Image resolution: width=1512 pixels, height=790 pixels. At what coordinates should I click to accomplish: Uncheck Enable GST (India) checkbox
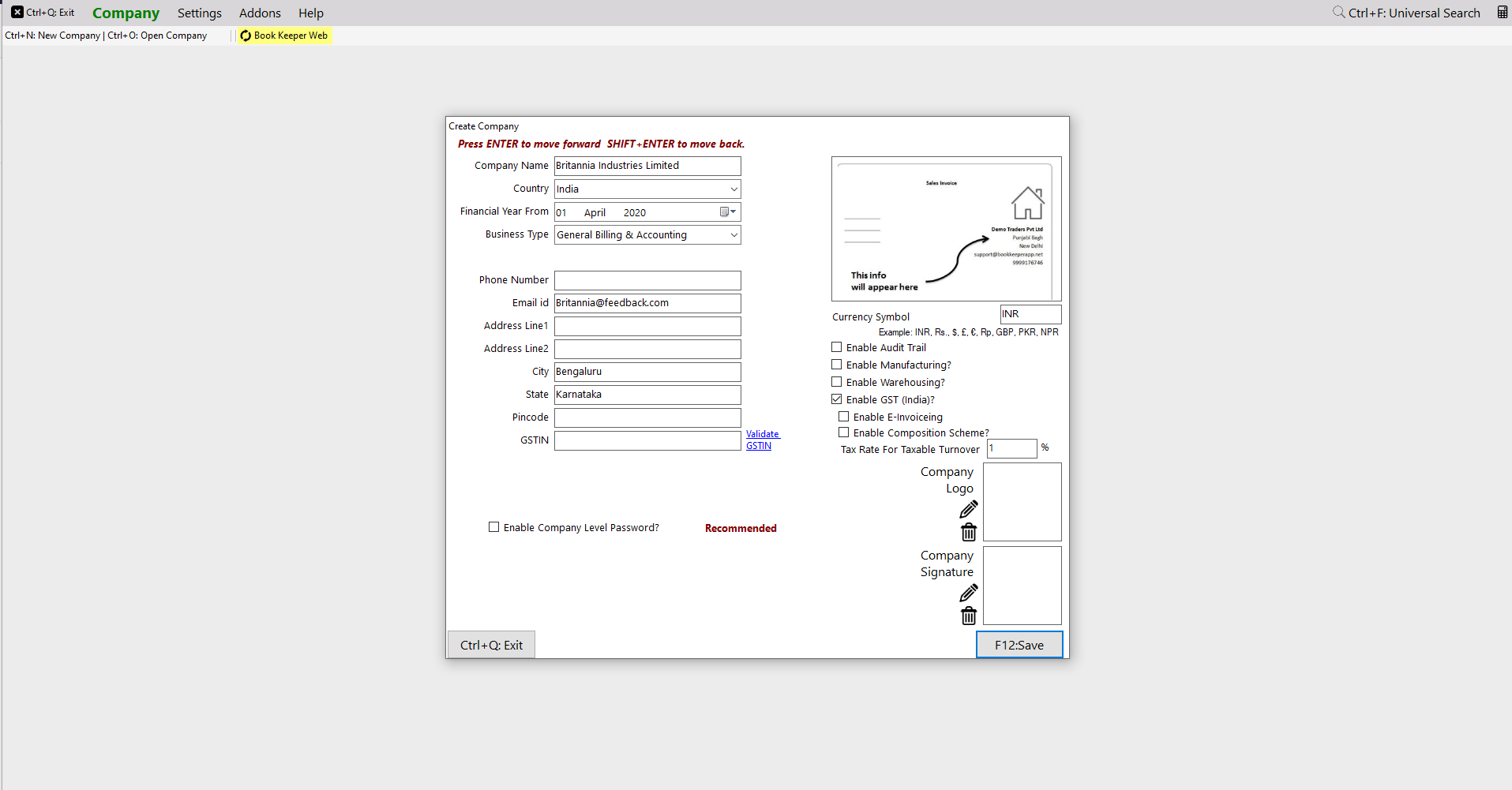(837, 399)
